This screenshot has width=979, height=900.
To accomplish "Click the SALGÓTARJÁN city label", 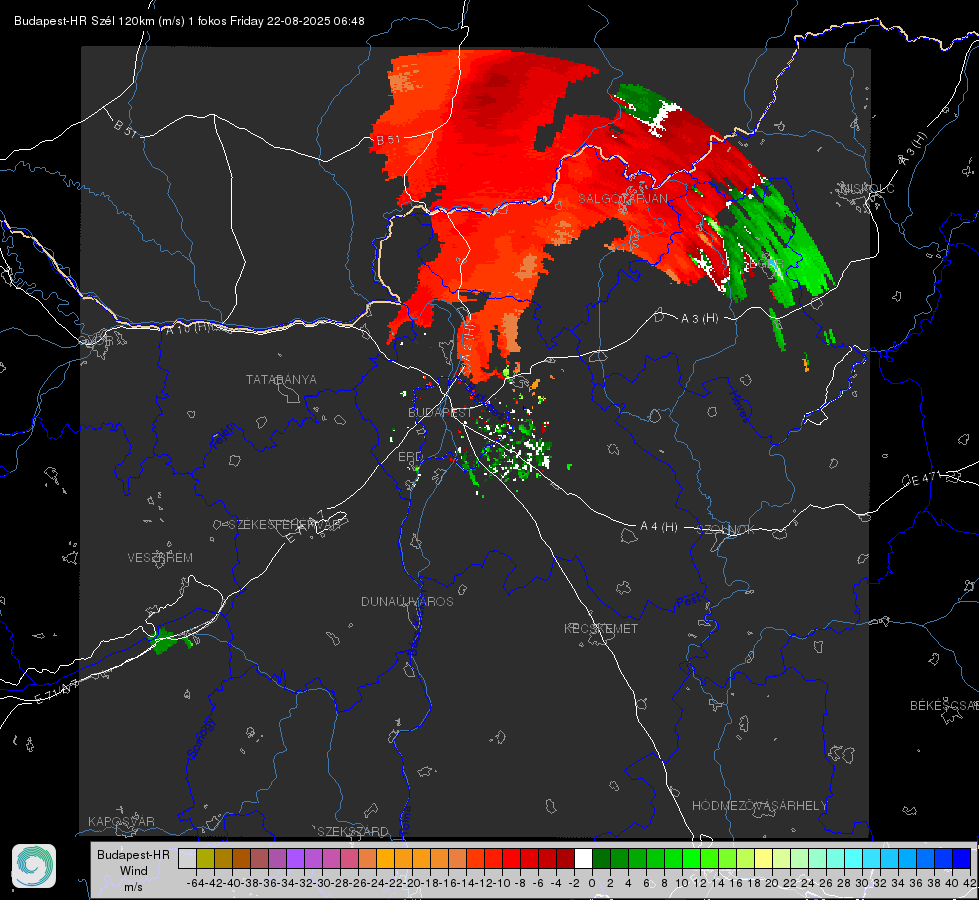I will (622, 199).
